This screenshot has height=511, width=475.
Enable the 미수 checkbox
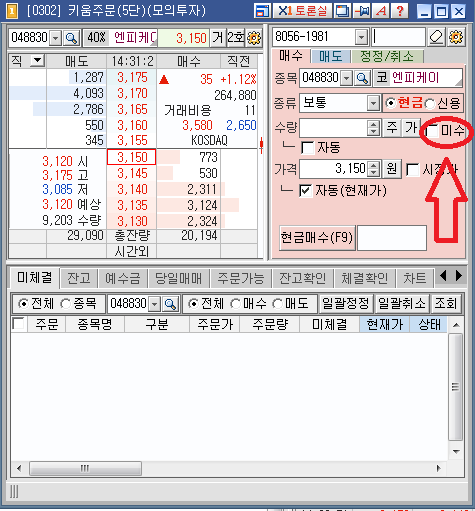[x=432, y=130]
